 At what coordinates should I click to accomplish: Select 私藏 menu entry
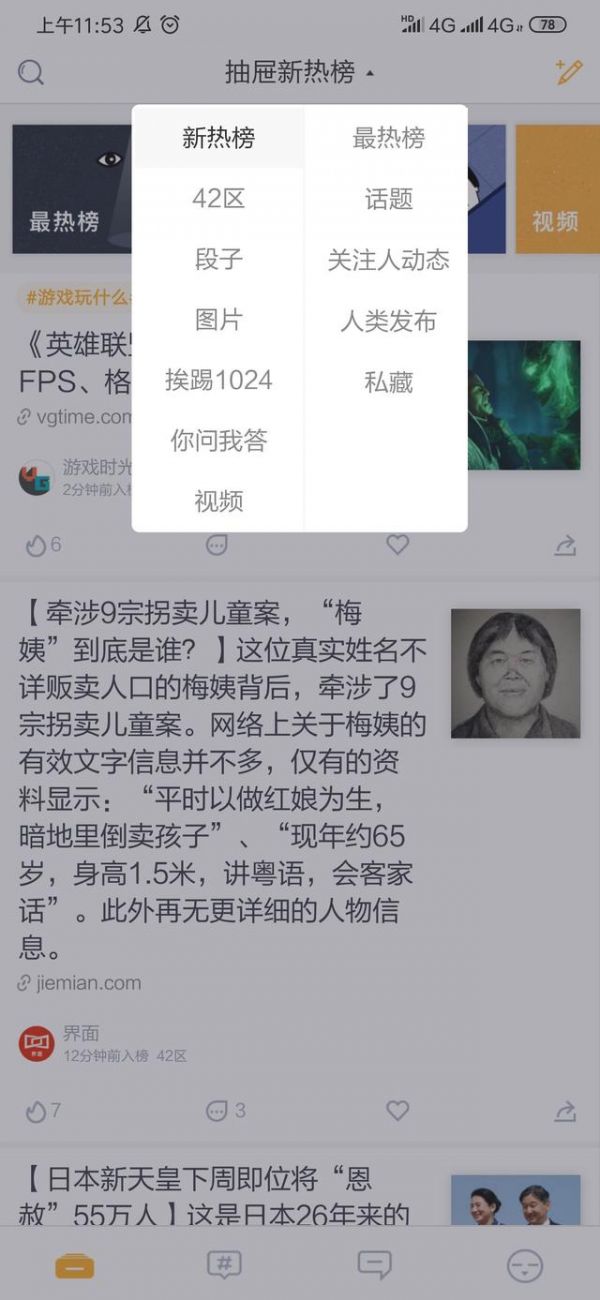(388, 382)
